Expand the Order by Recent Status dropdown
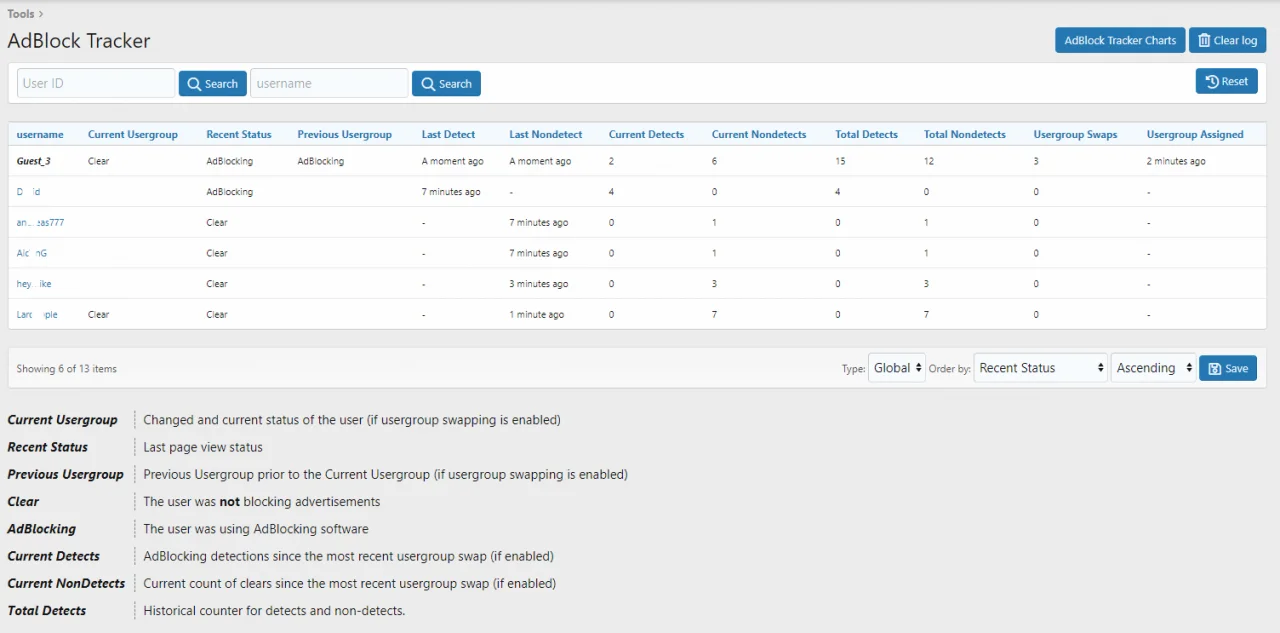 [x=1040, y=368]
